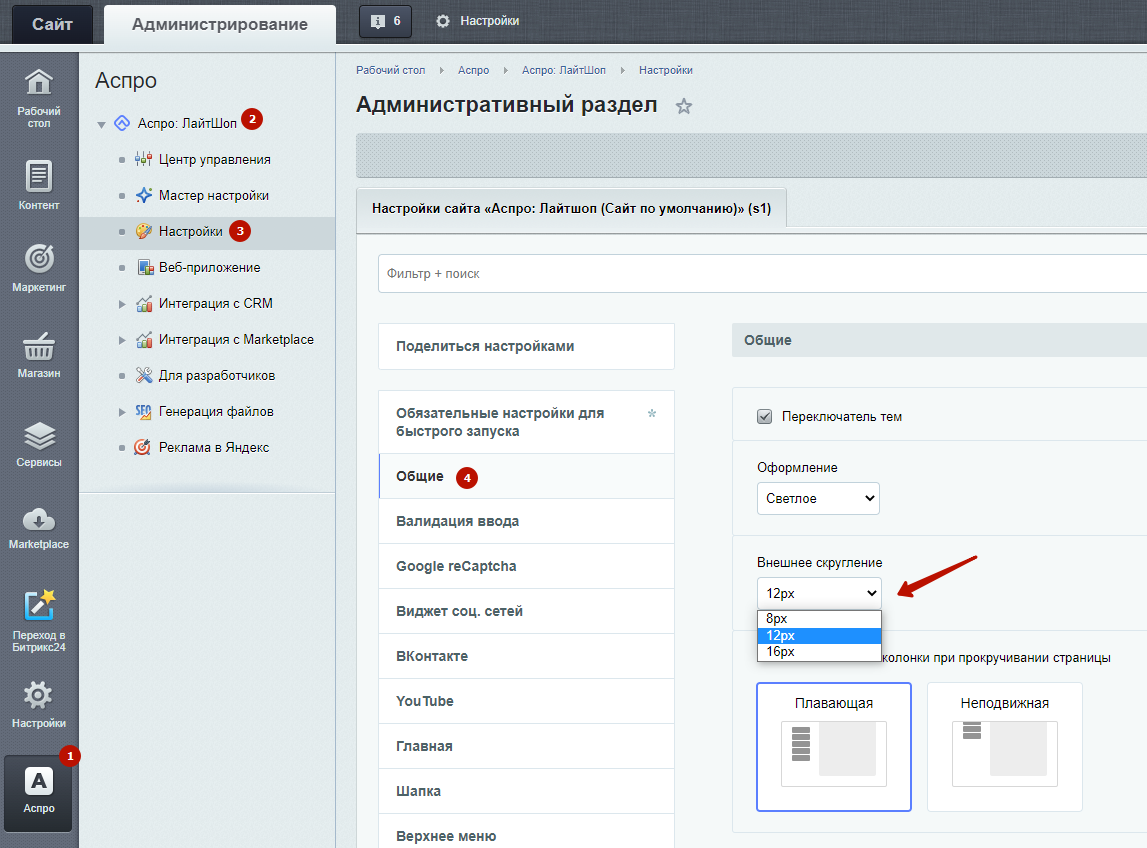Expand the Генерация файлов node
This screenshot has width=1147, height=848.
click(x=122, y=412)
